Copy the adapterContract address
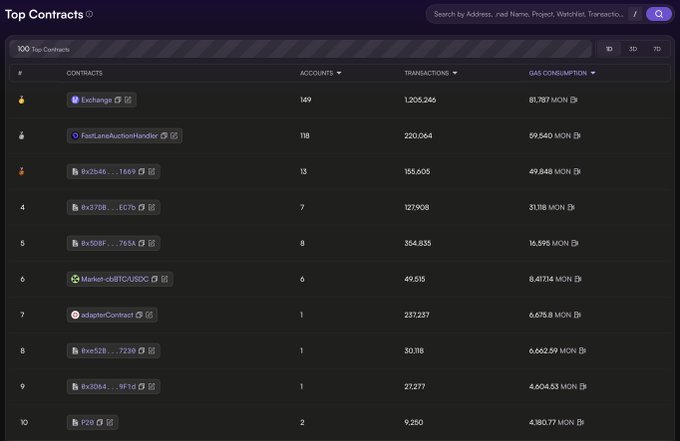Screen dimensions: 680x441 point(139,315)
